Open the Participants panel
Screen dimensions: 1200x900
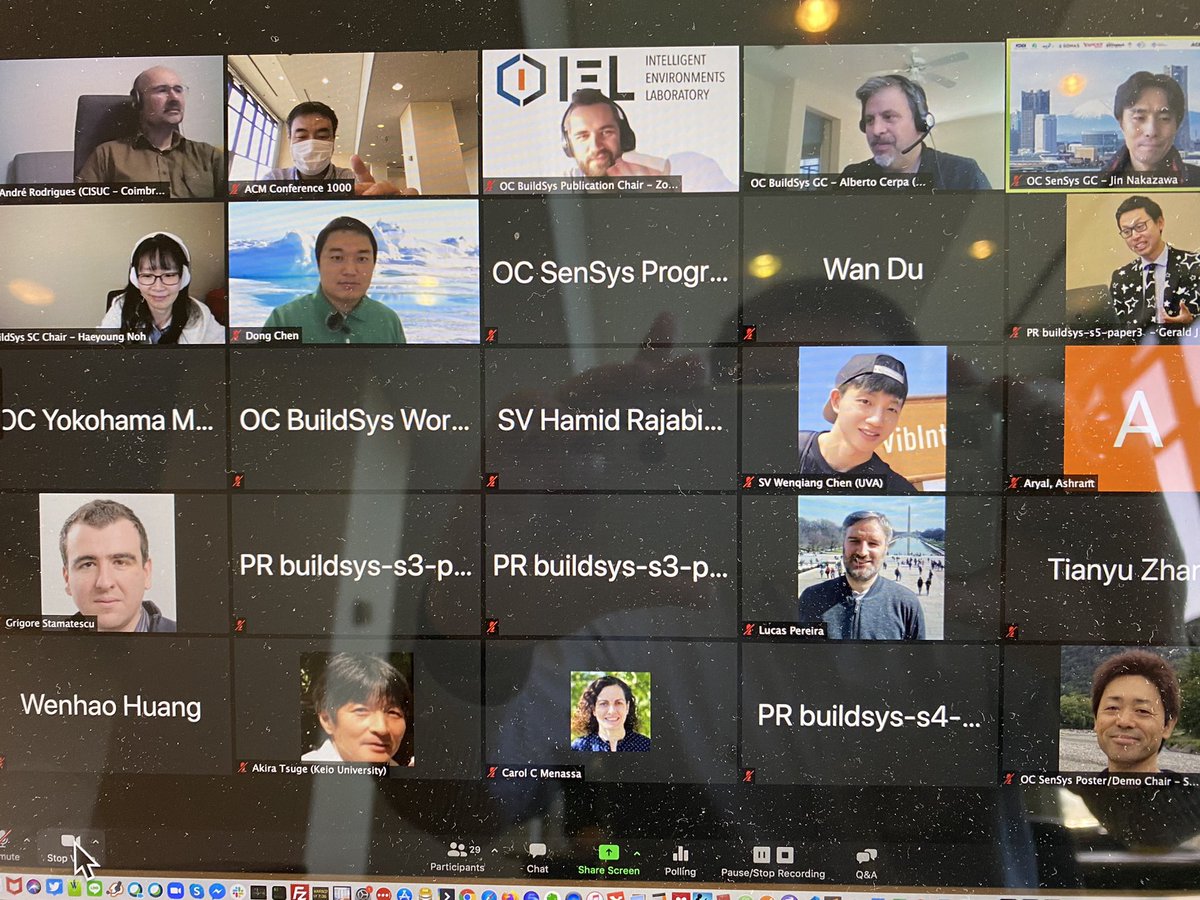tap(456, 850)
